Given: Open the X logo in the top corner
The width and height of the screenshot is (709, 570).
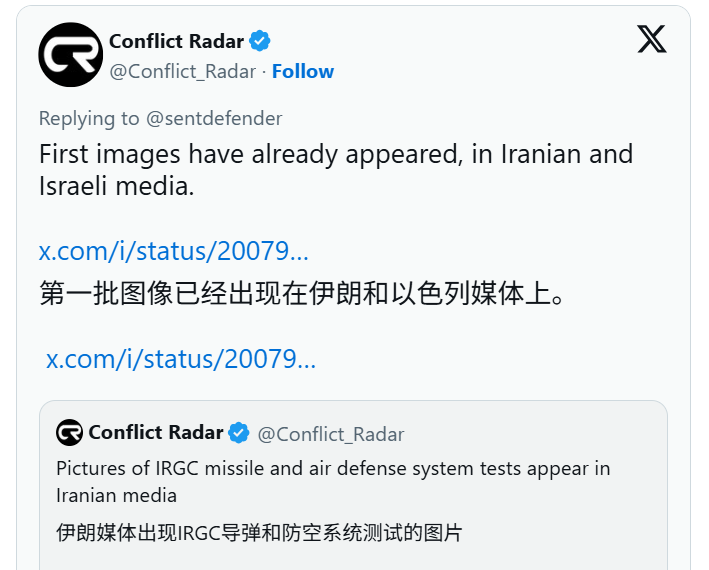Looking at the screenshot, I should point(652,40).
